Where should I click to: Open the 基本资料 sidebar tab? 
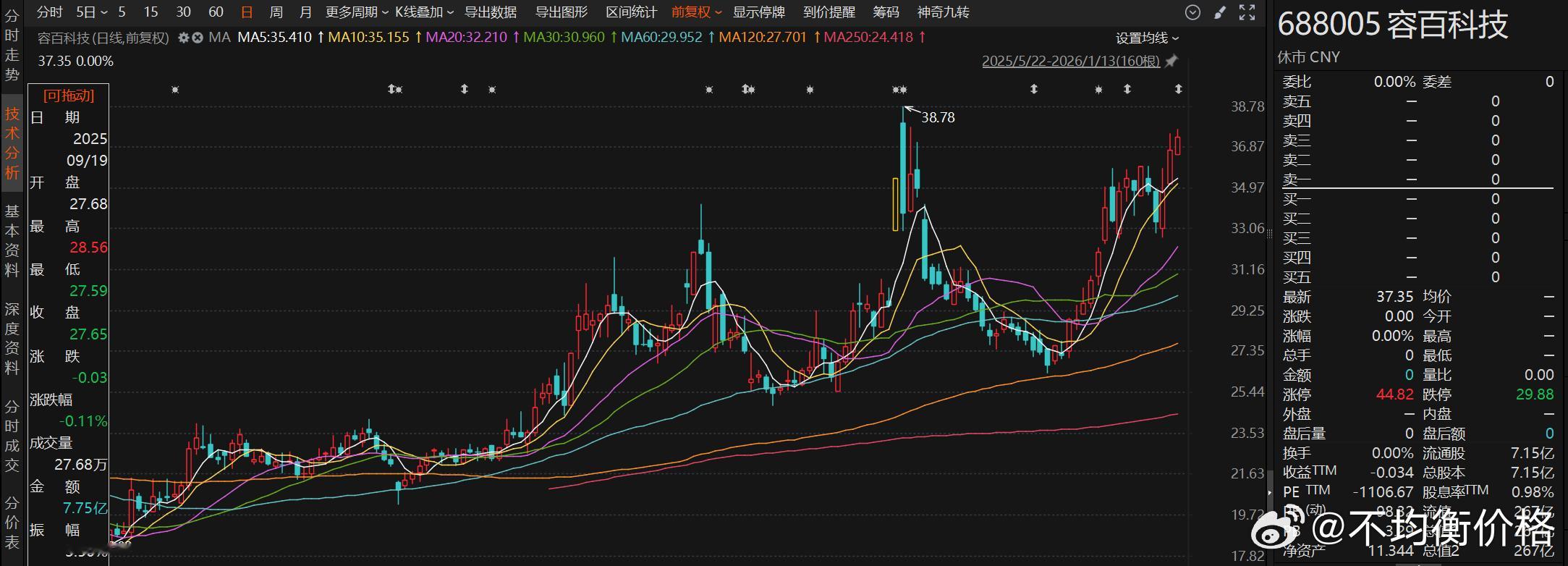tap(12, 241)
